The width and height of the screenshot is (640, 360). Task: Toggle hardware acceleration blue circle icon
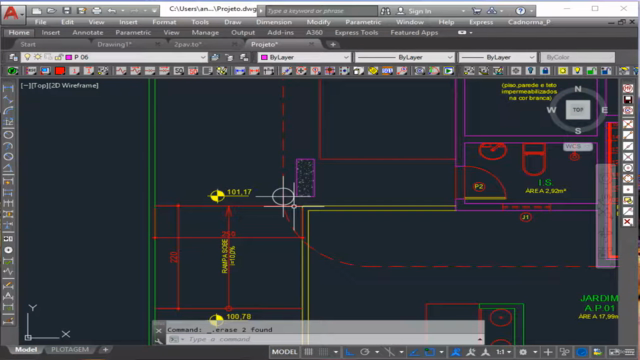[582, 352]
